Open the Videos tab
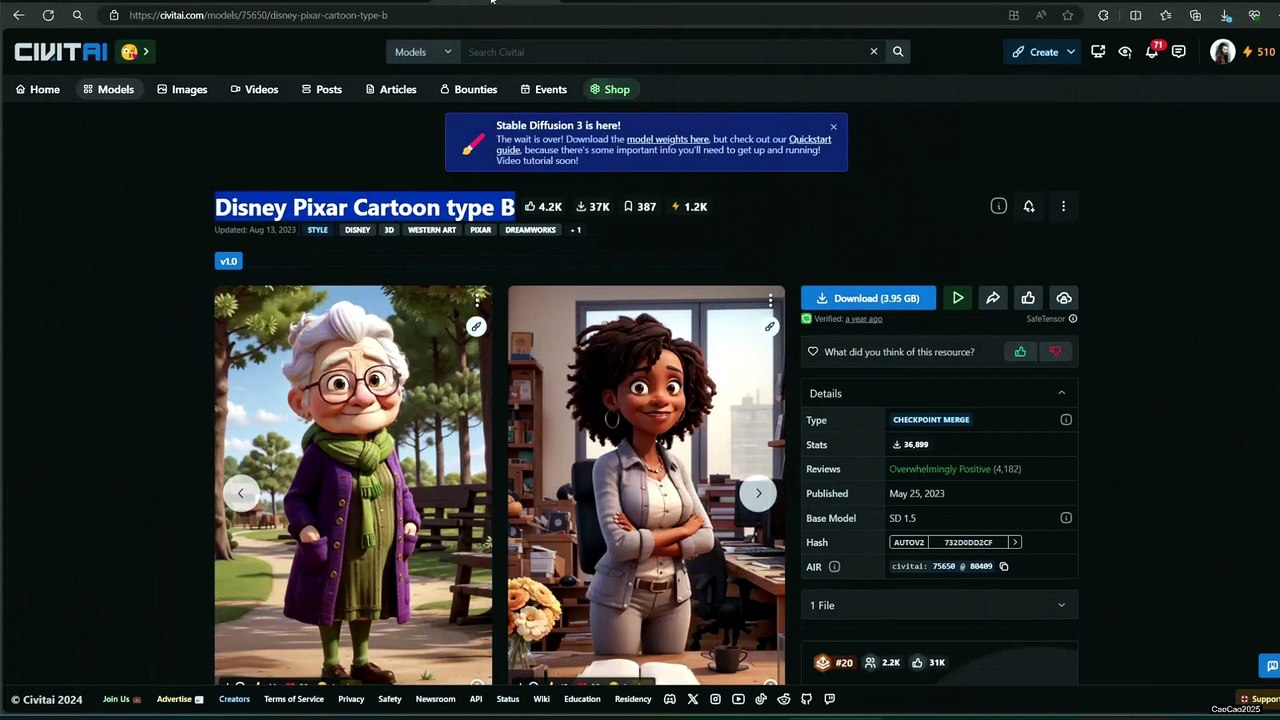Screen dimensions: 1280x720 (x=254, y=89)
